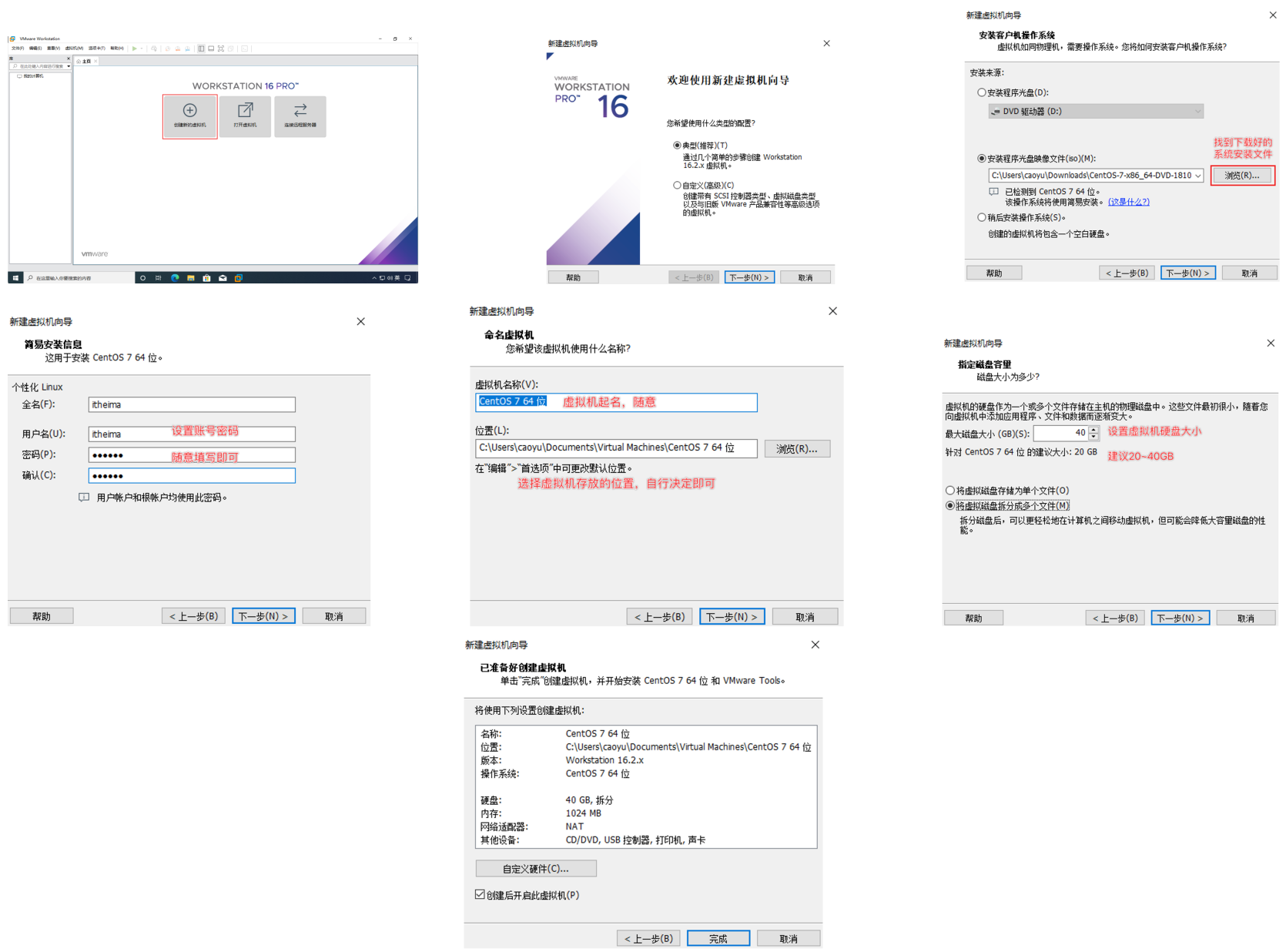Click the green power-on play toolbar icon
The width and height of the screenshot is (1286, 952).
pyautogui.click(x=135, y=49)
